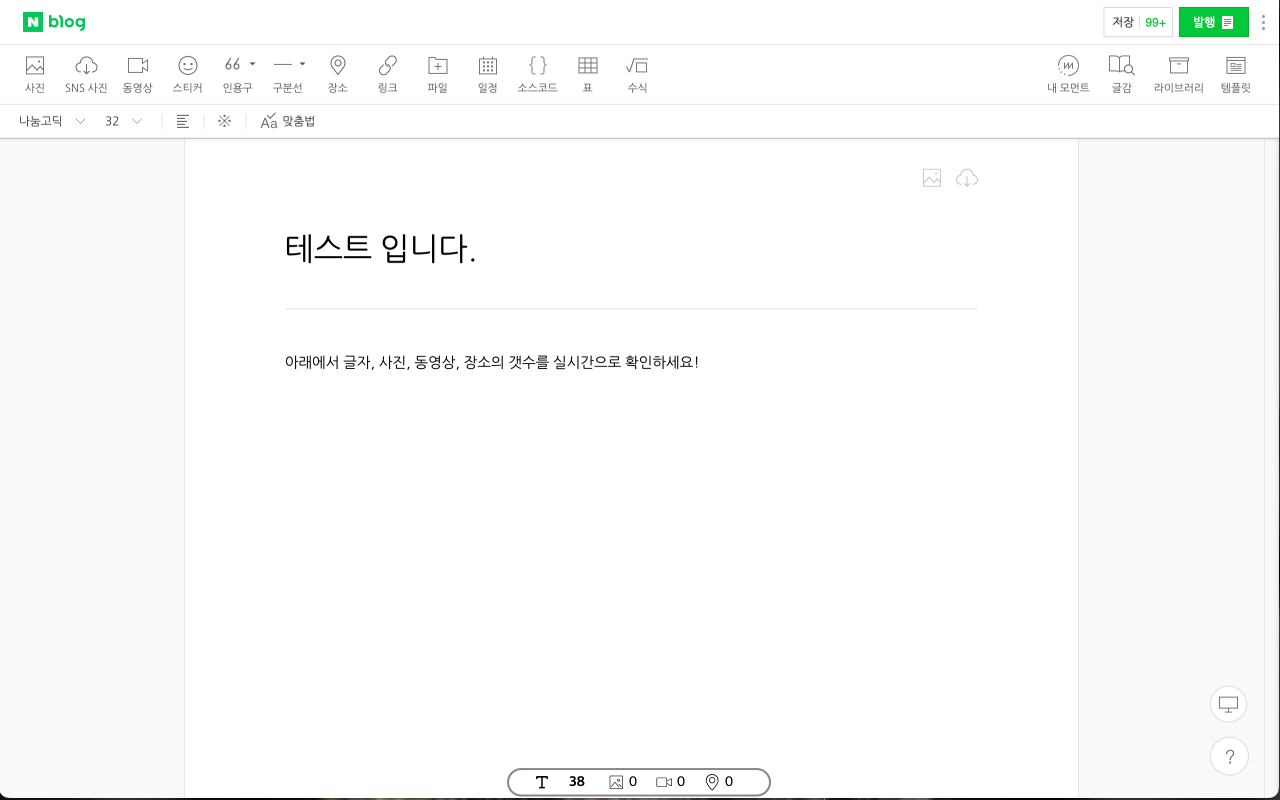The width and height of the screenshot is (1280, 800).
Task: Open the Naver blog logo link
Action: click(54, 22)
